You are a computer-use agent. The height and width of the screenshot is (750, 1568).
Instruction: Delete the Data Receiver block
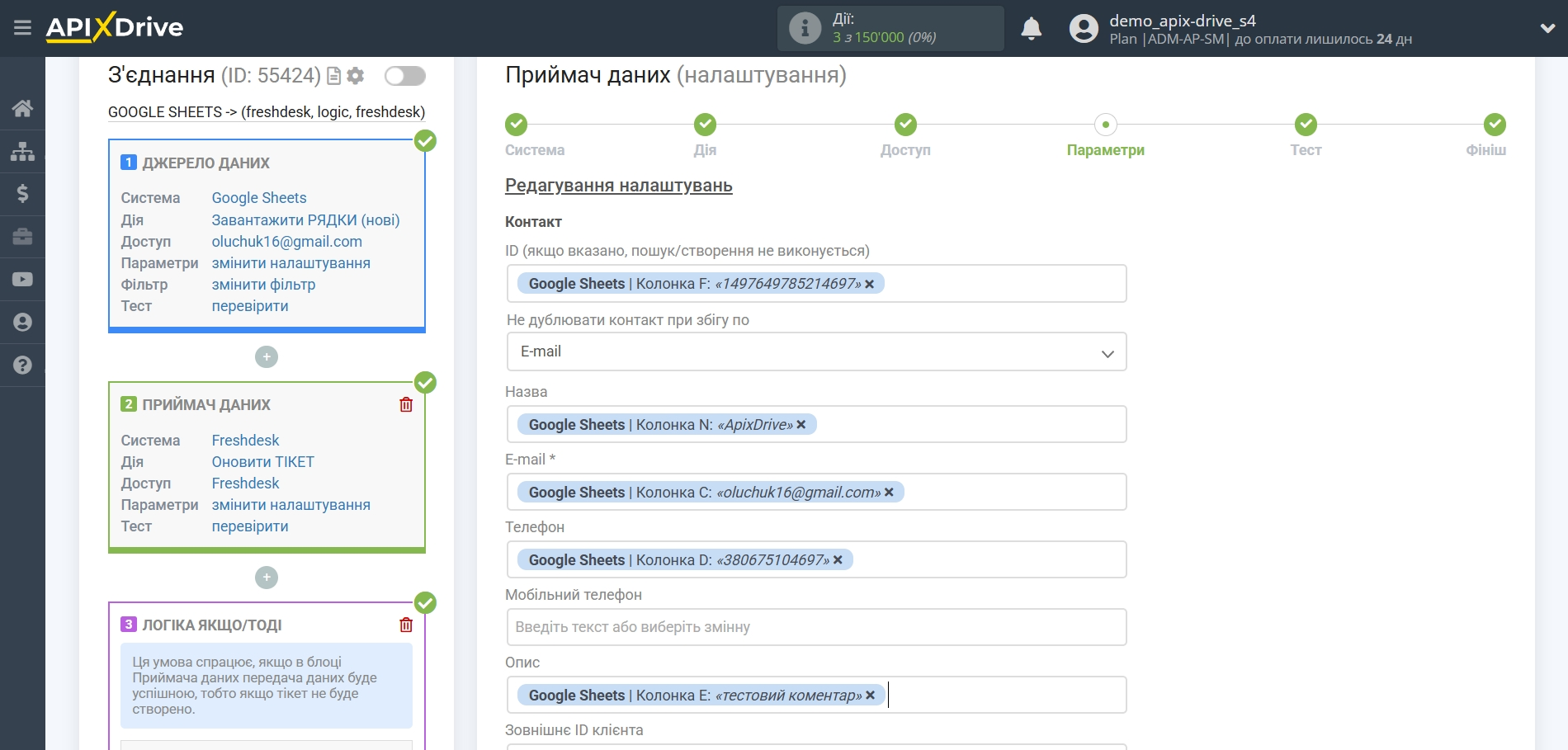pos(406,404)
